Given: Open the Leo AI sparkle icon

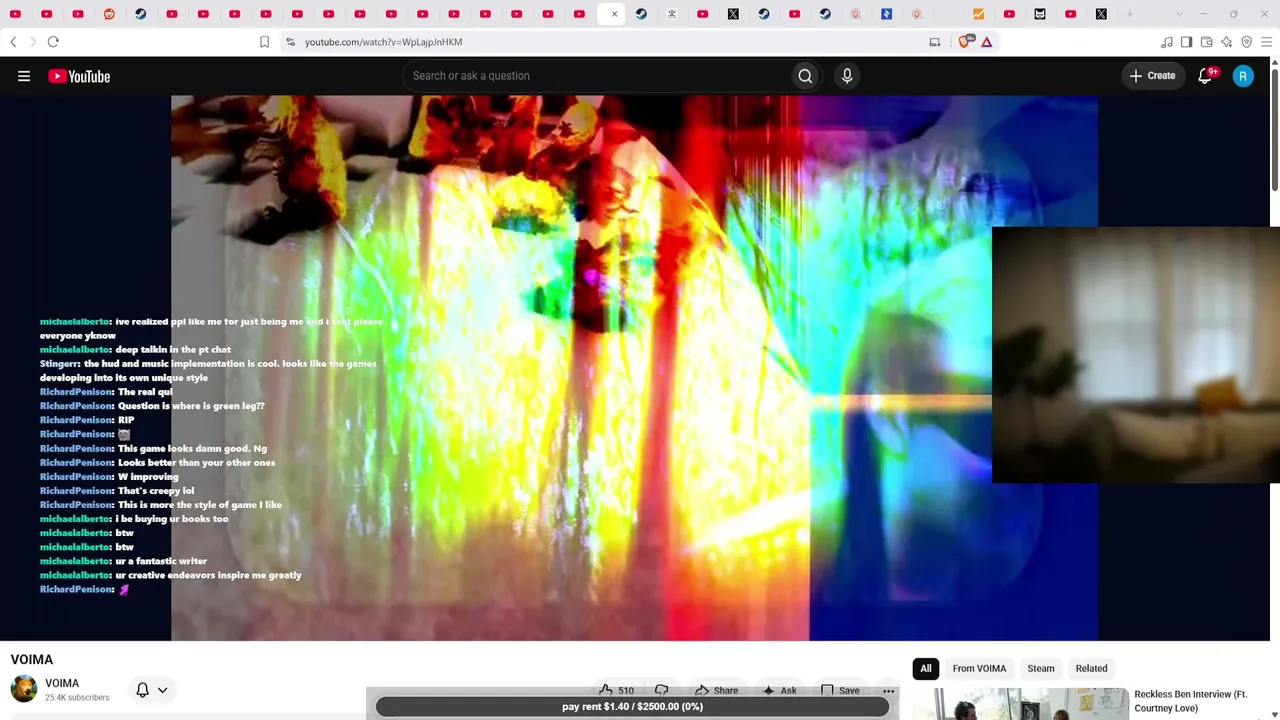Looking at the screenshot, I should [x=1226, y=42].
